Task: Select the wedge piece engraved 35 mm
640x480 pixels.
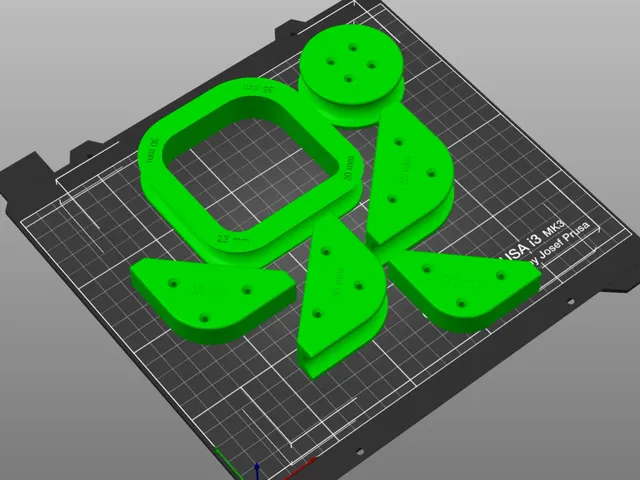Action: click(x=212, y=300)
